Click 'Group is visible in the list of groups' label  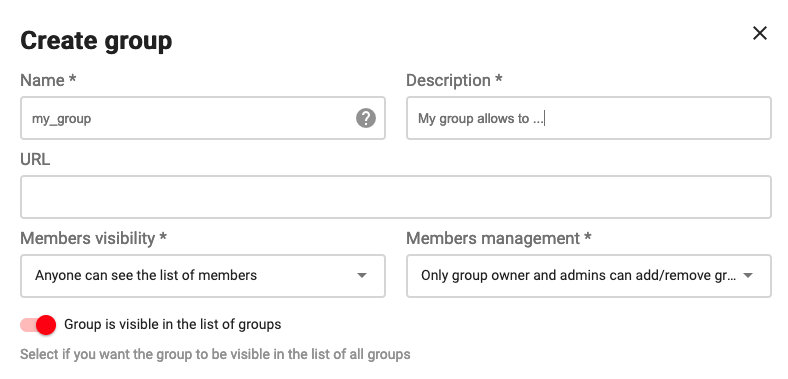(x=172, y=324)
